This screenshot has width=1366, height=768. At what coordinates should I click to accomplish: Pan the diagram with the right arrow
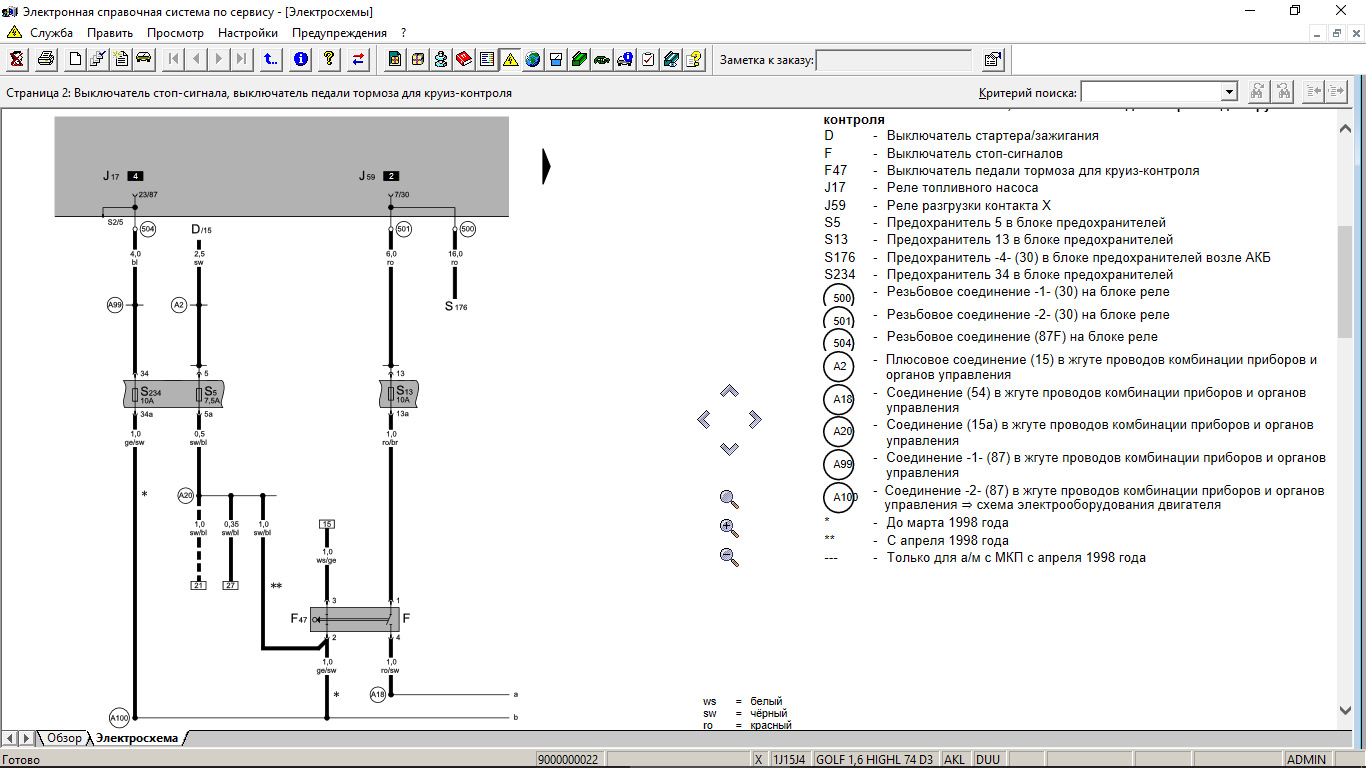tap(755, 419)
